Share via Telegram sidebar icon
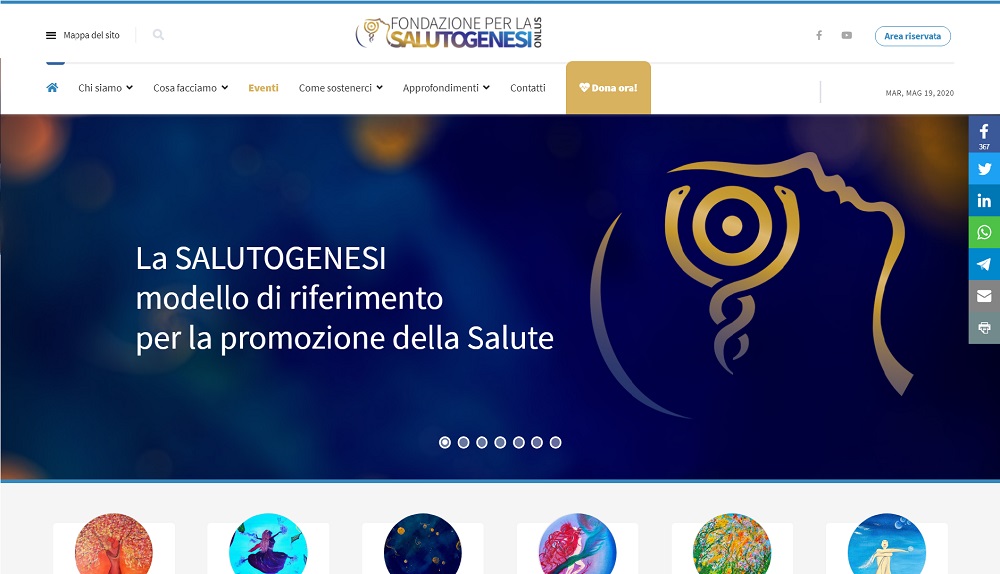This screenshot has width=1000, height=574. pyautogui.click(x=984, y=264)
